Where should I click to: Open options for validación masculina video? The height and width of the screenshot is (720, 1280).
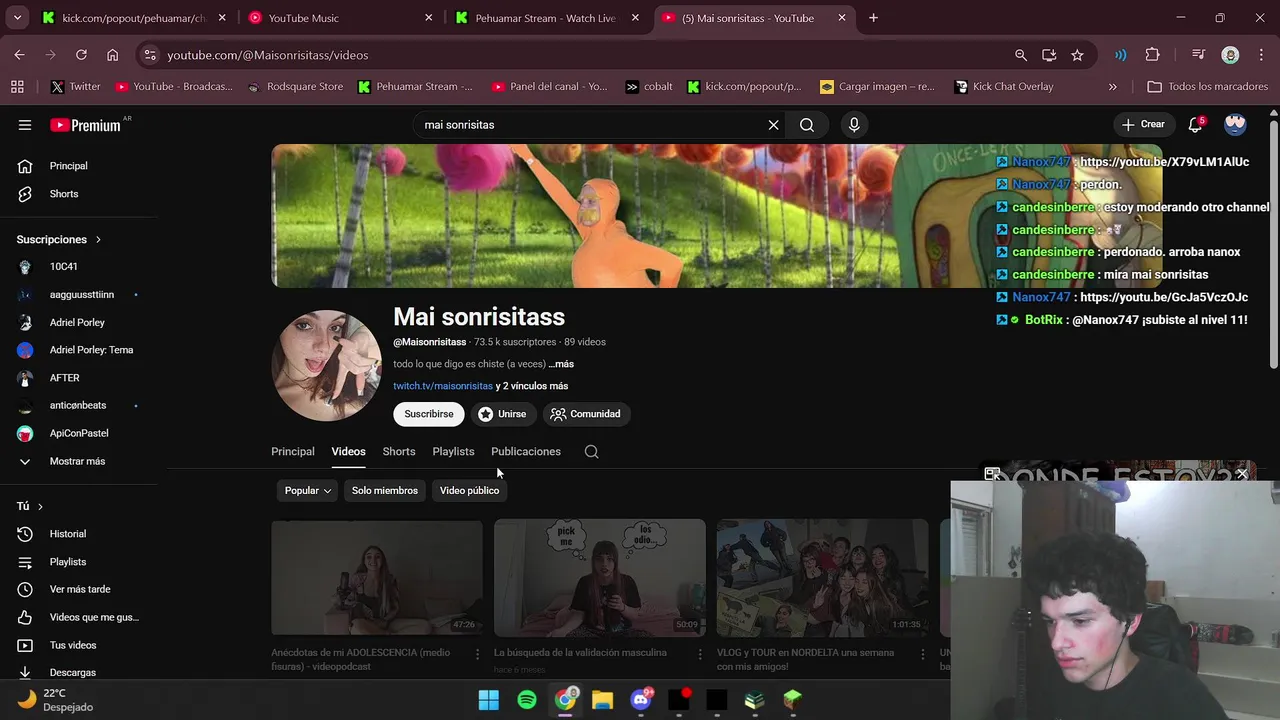point(700,654)
